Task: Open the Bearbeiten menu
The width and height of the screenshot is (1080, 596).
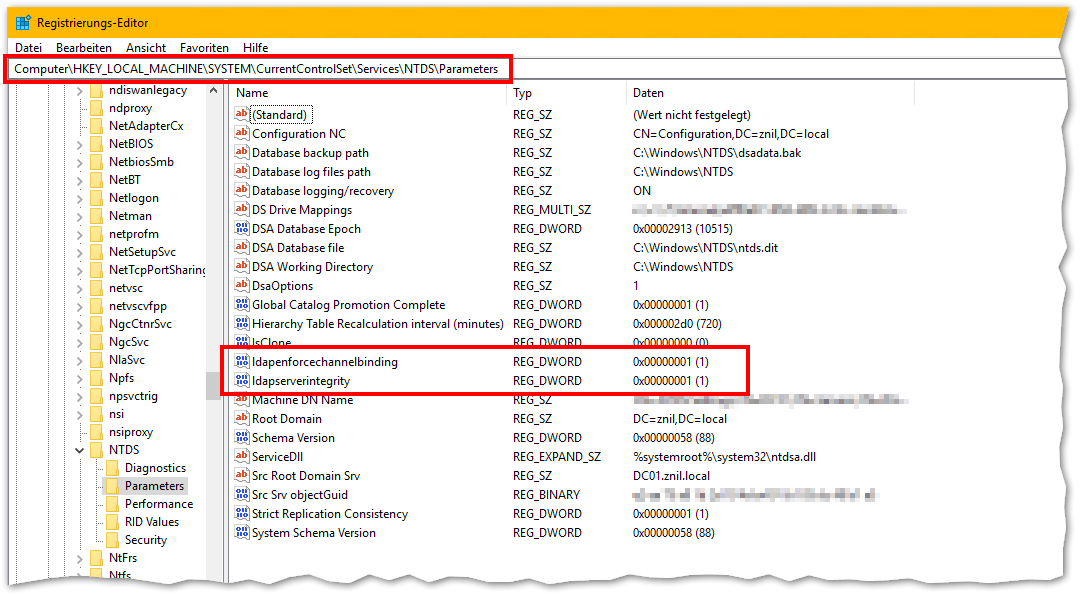Action: (x=83, y=47)
